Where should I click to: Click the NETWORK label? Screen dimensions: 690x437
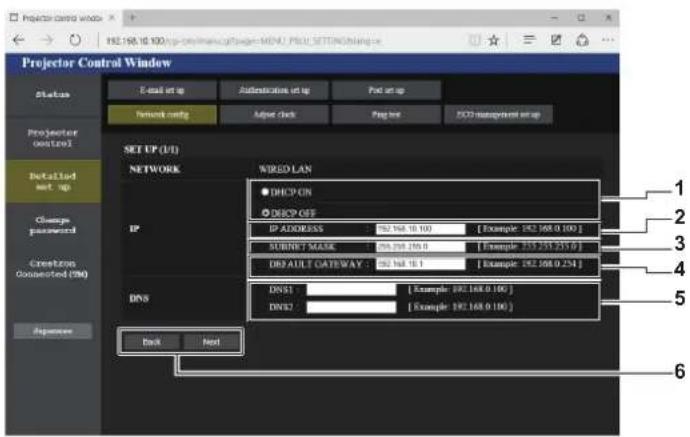(154, 169)
